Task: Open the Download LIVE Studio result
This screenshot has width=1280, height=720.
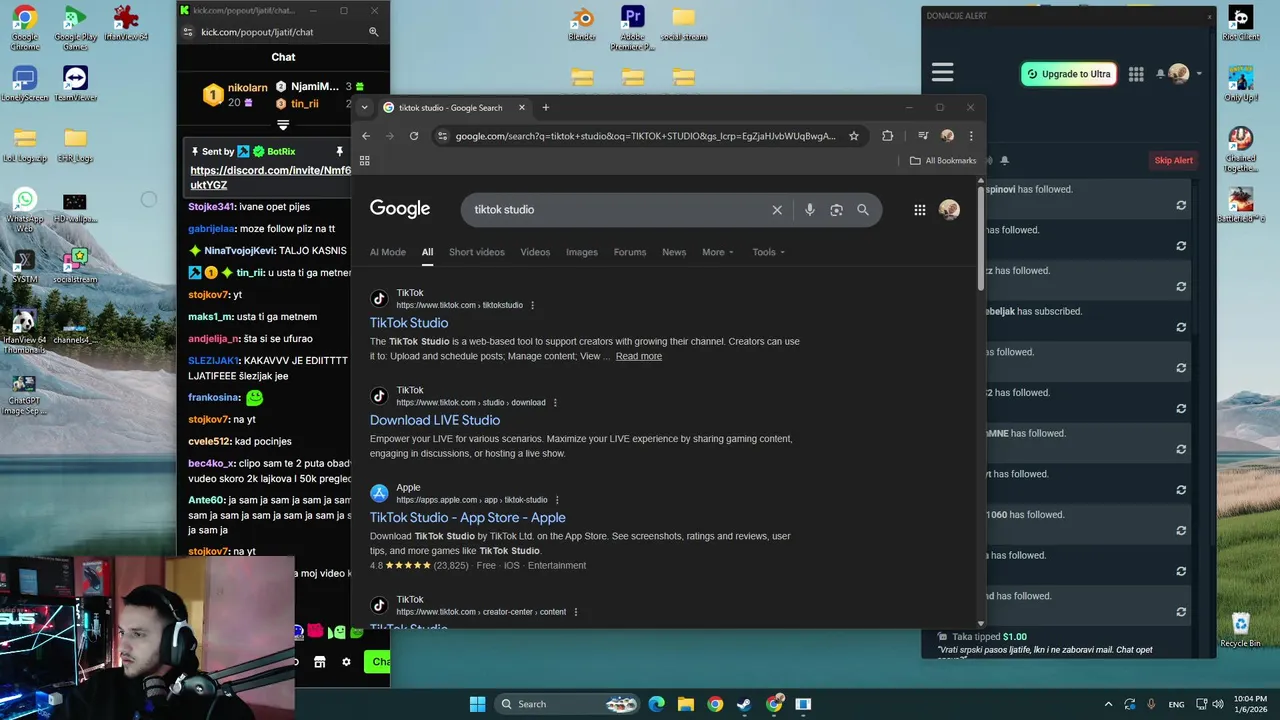Action: click(435, 420)
